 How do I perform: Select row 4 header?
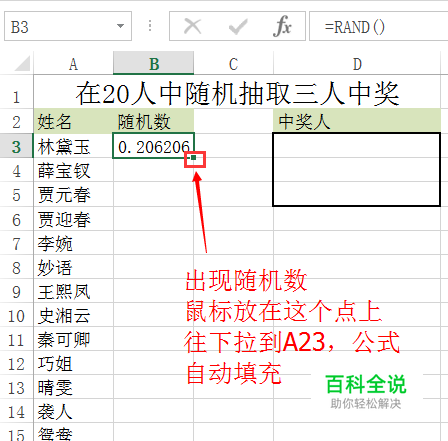click(x=17, y=170)
